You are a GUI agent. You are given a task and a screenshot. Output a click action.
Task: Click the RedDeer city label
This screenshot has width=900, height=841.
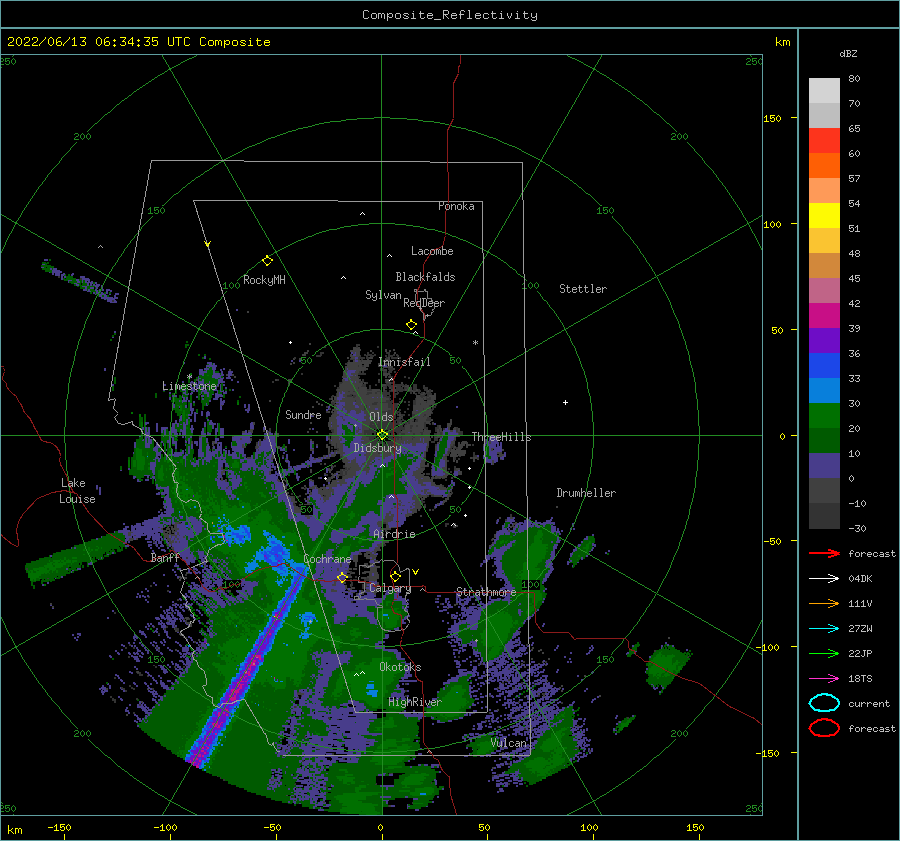424,303
